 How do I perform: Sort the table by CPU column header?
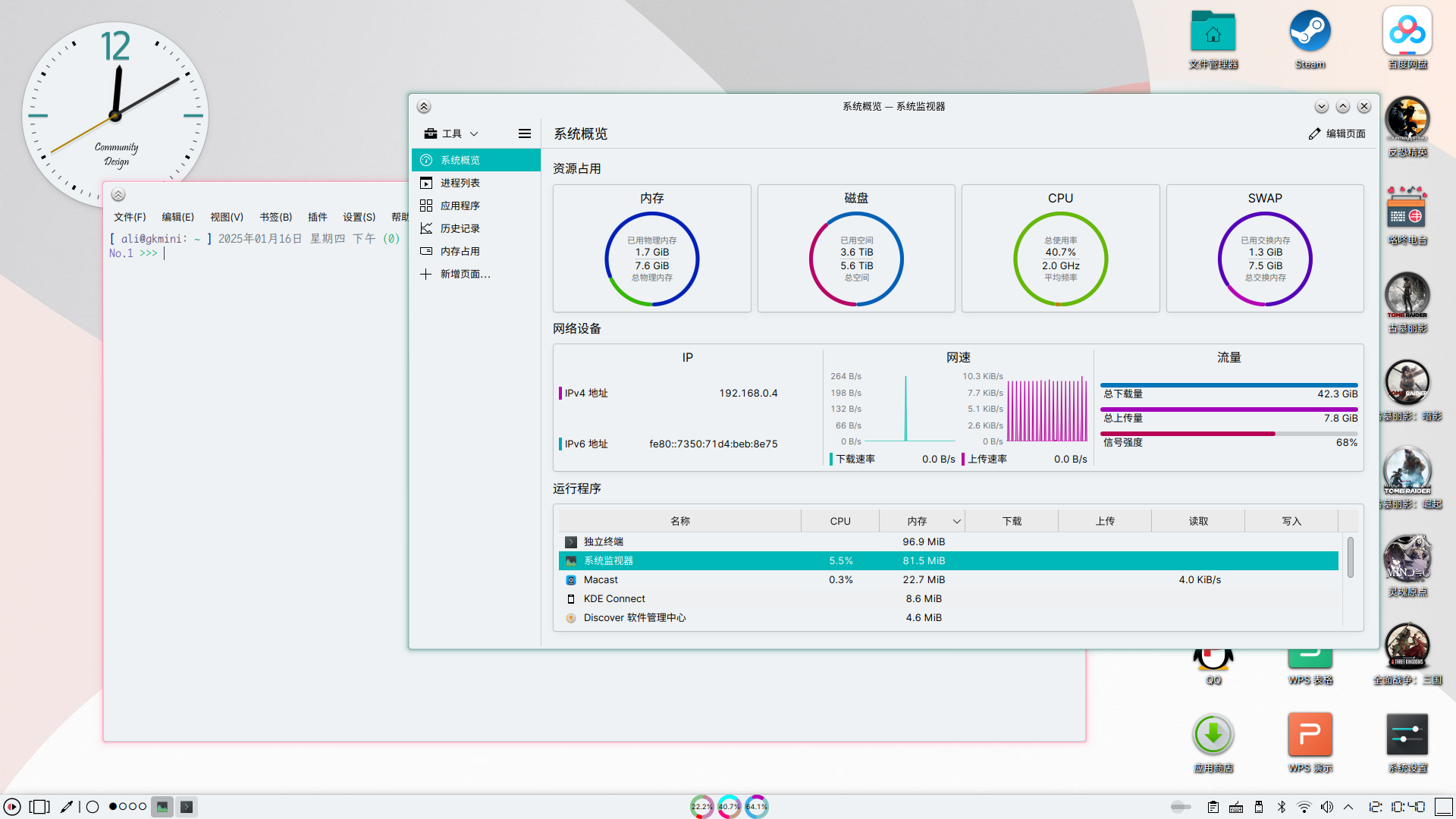840,521
